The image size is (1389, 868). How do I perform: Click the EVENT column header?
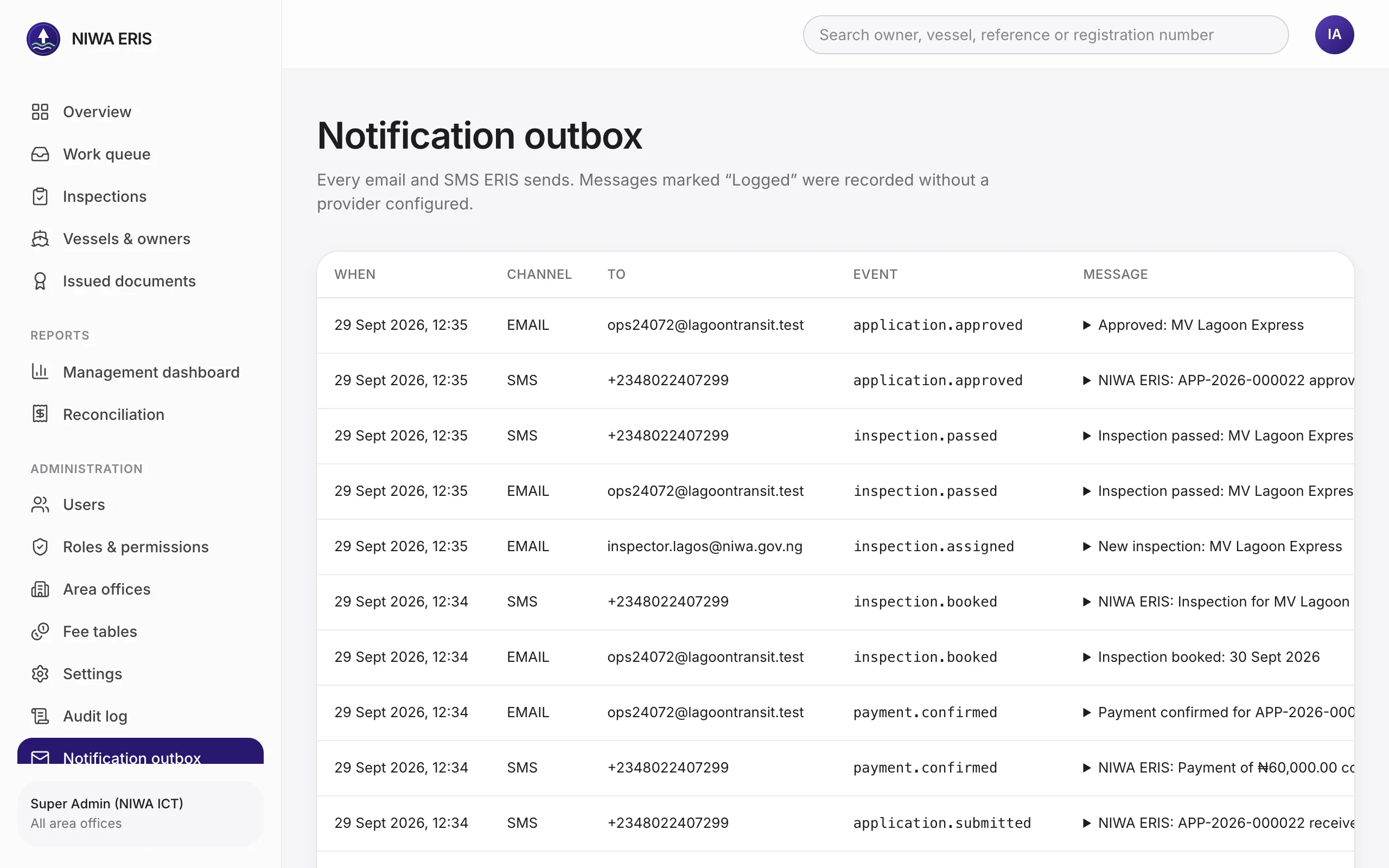875,275
